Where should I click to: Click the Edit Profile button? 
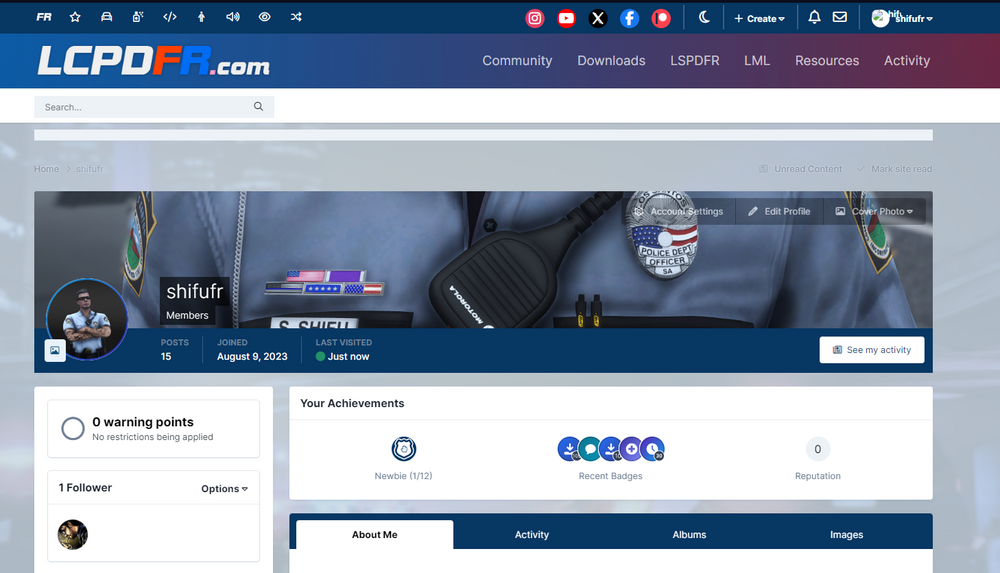[779, 211]
